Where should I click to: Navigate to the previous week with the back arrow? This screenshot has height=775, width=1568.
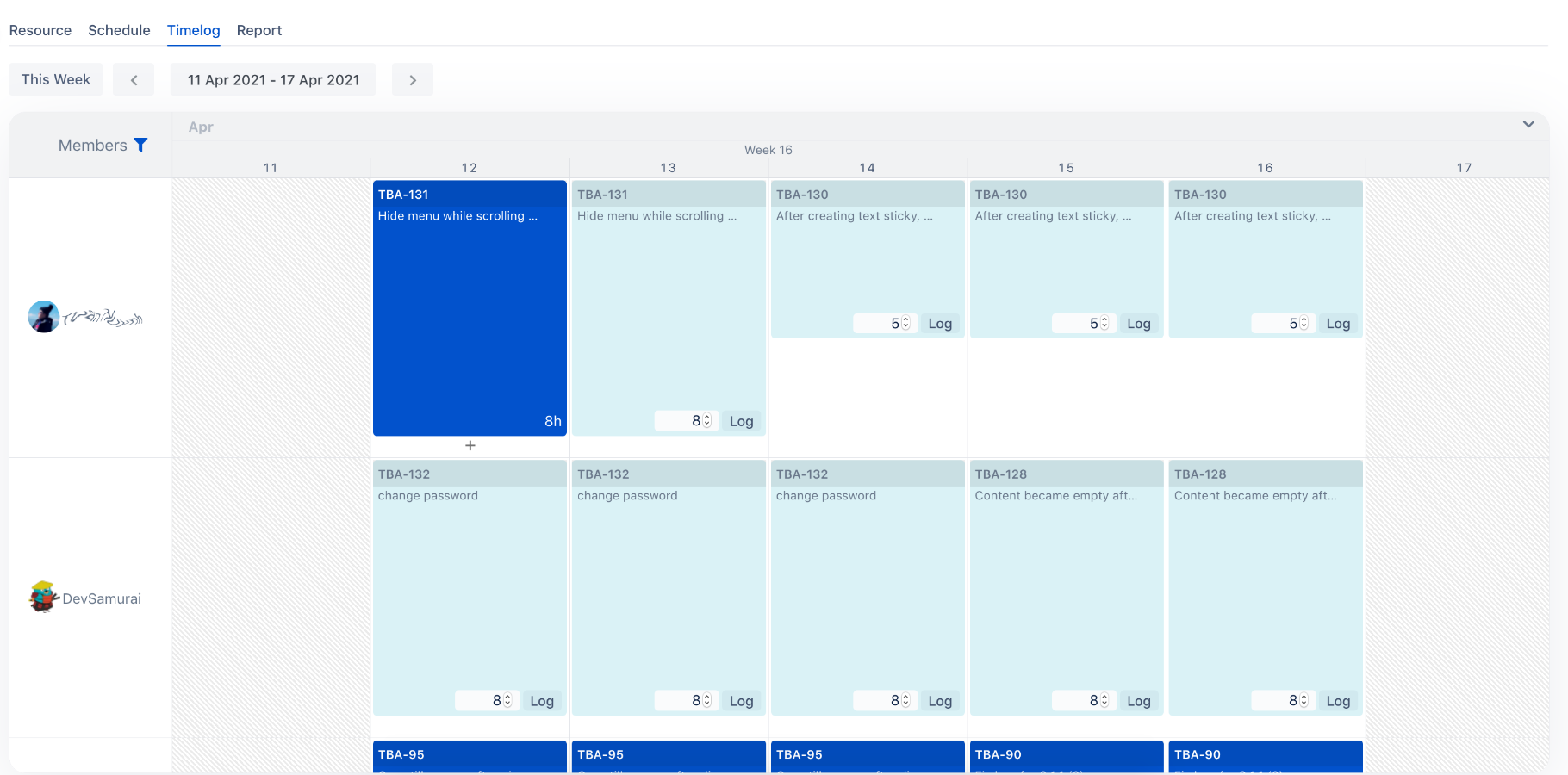(134, 79)
